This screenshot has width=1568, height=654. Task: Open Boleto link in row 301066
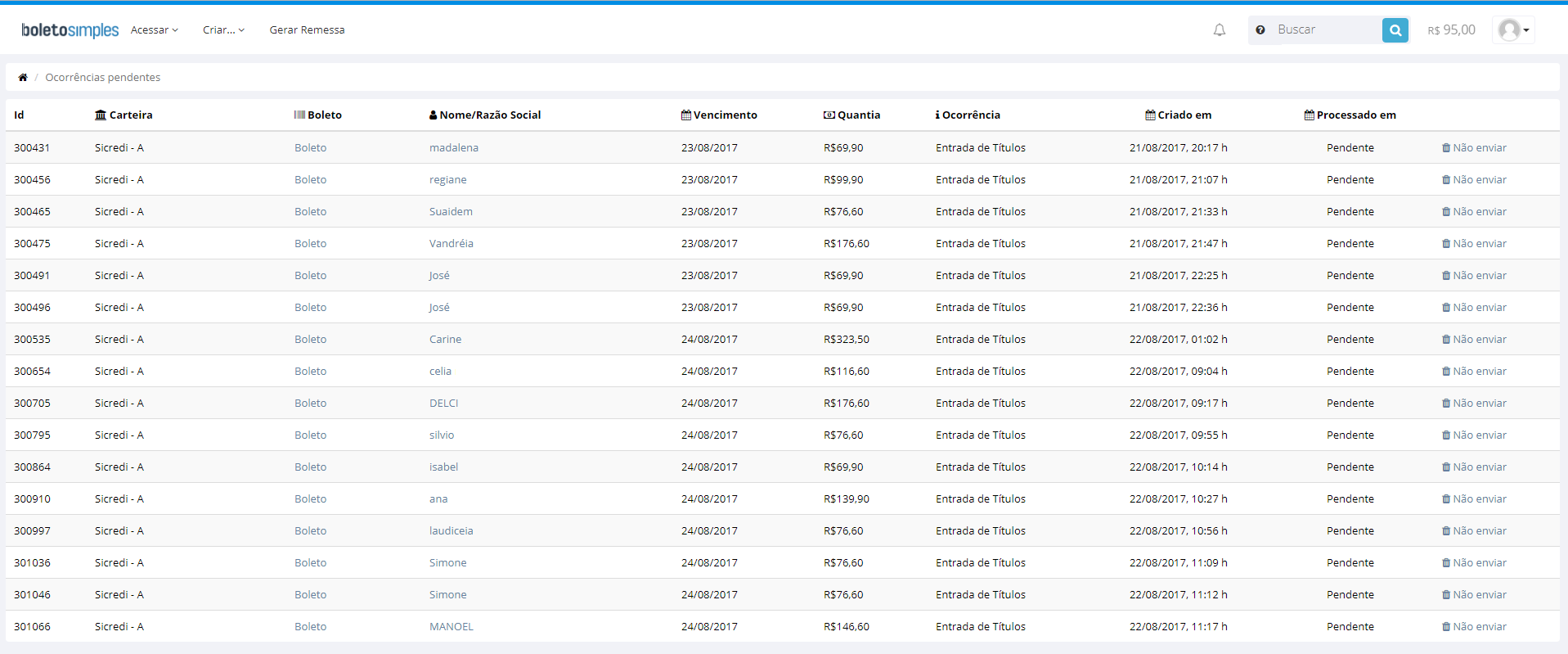[x=311, y=627]
